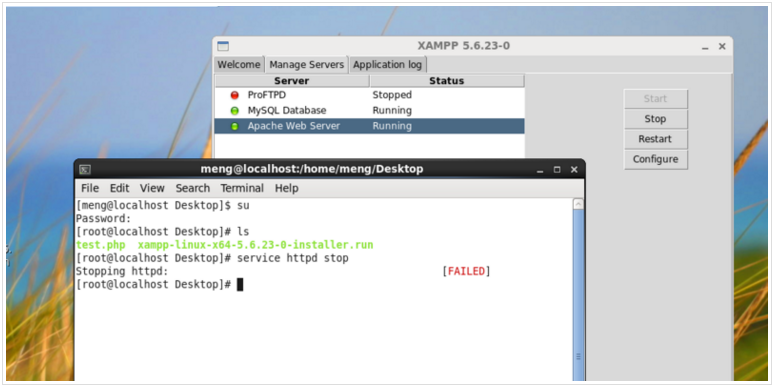Open the terminal Help menu

coord(287,188)
